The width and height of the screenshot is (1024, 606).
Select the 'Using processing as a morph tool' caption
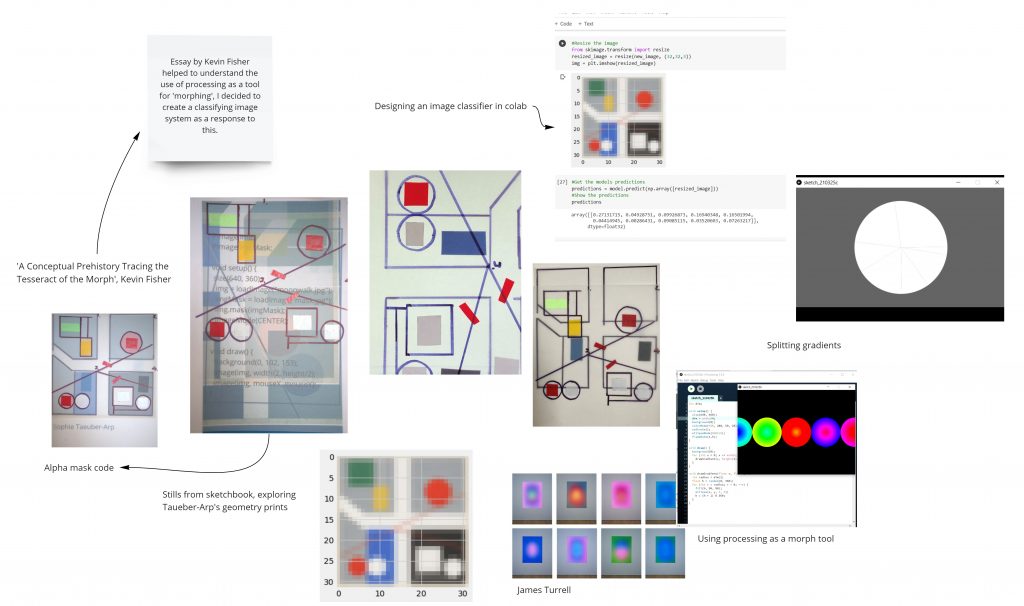(765, 539)
